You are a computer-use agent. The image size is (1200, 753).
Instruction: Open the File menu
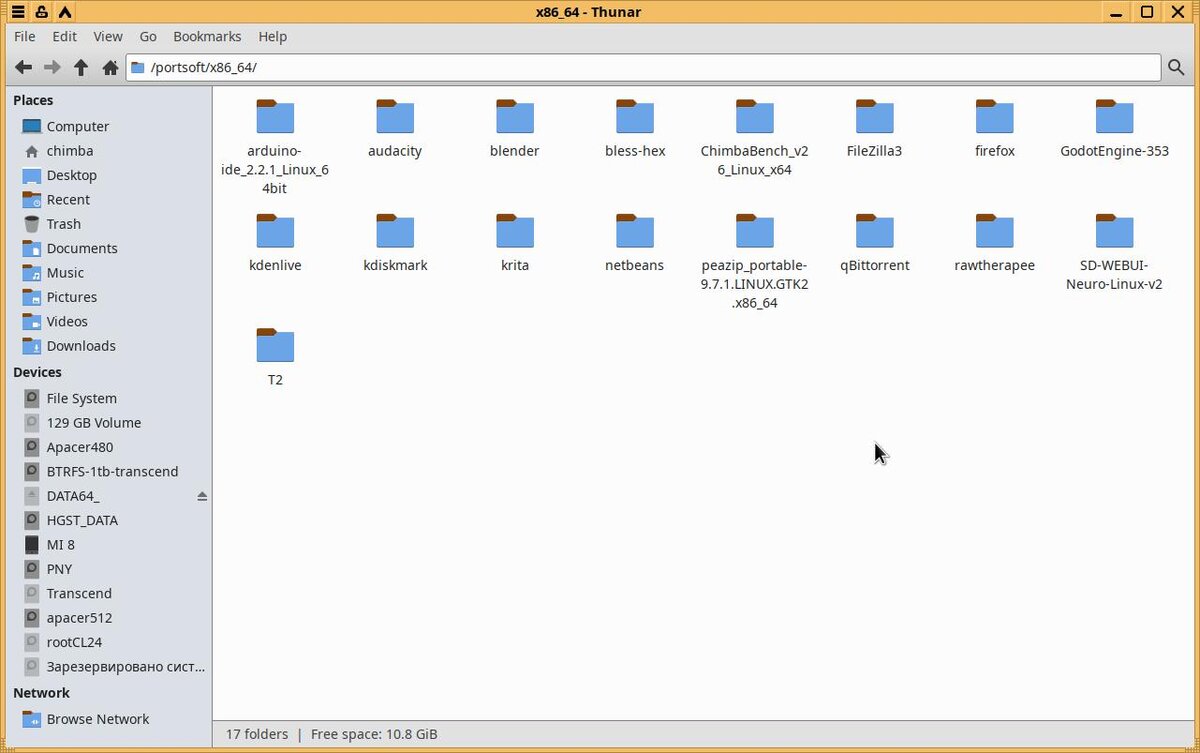pos(24,36)
